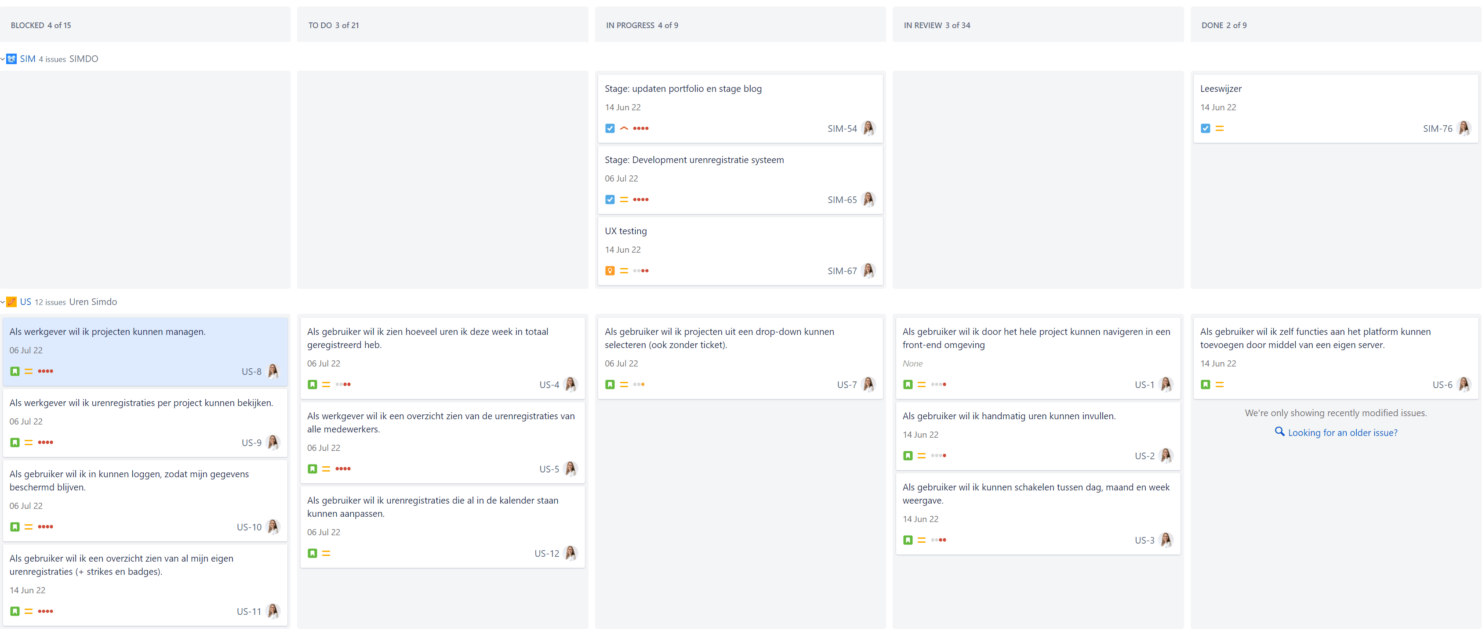Click the SIMDO project avatar icon
This screenshot has width=1482, height=635.
coord(13,58)
